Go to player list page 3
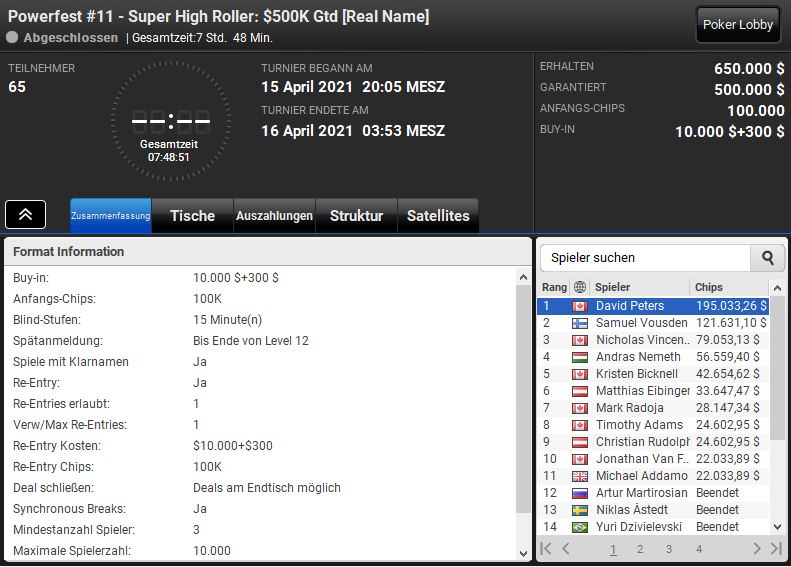Screen dimensions: 791x567 point(668,549)
